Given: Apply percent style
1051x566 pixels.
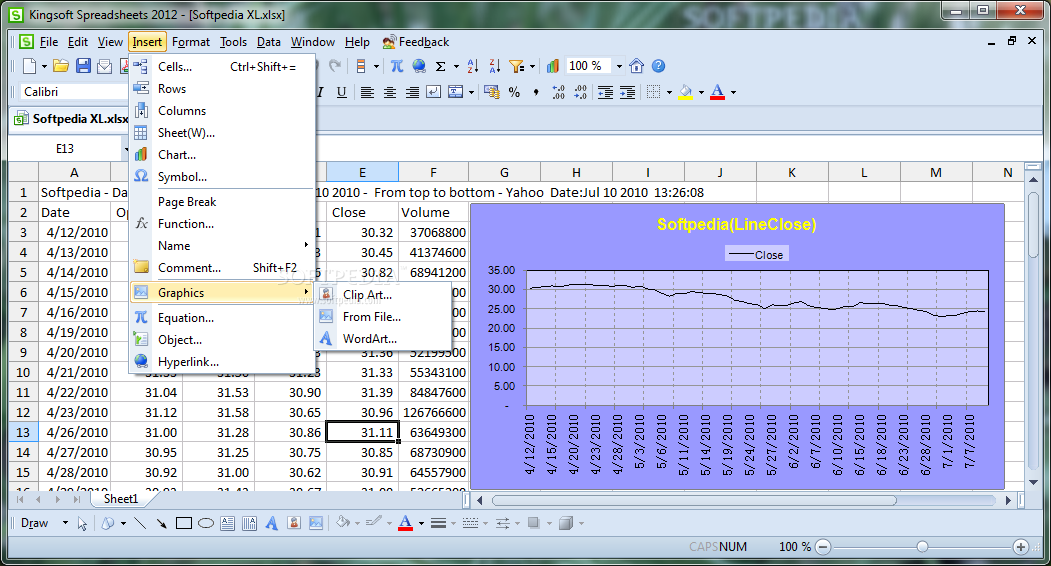Looking at the screenshot, I should (x=514, y=92).
